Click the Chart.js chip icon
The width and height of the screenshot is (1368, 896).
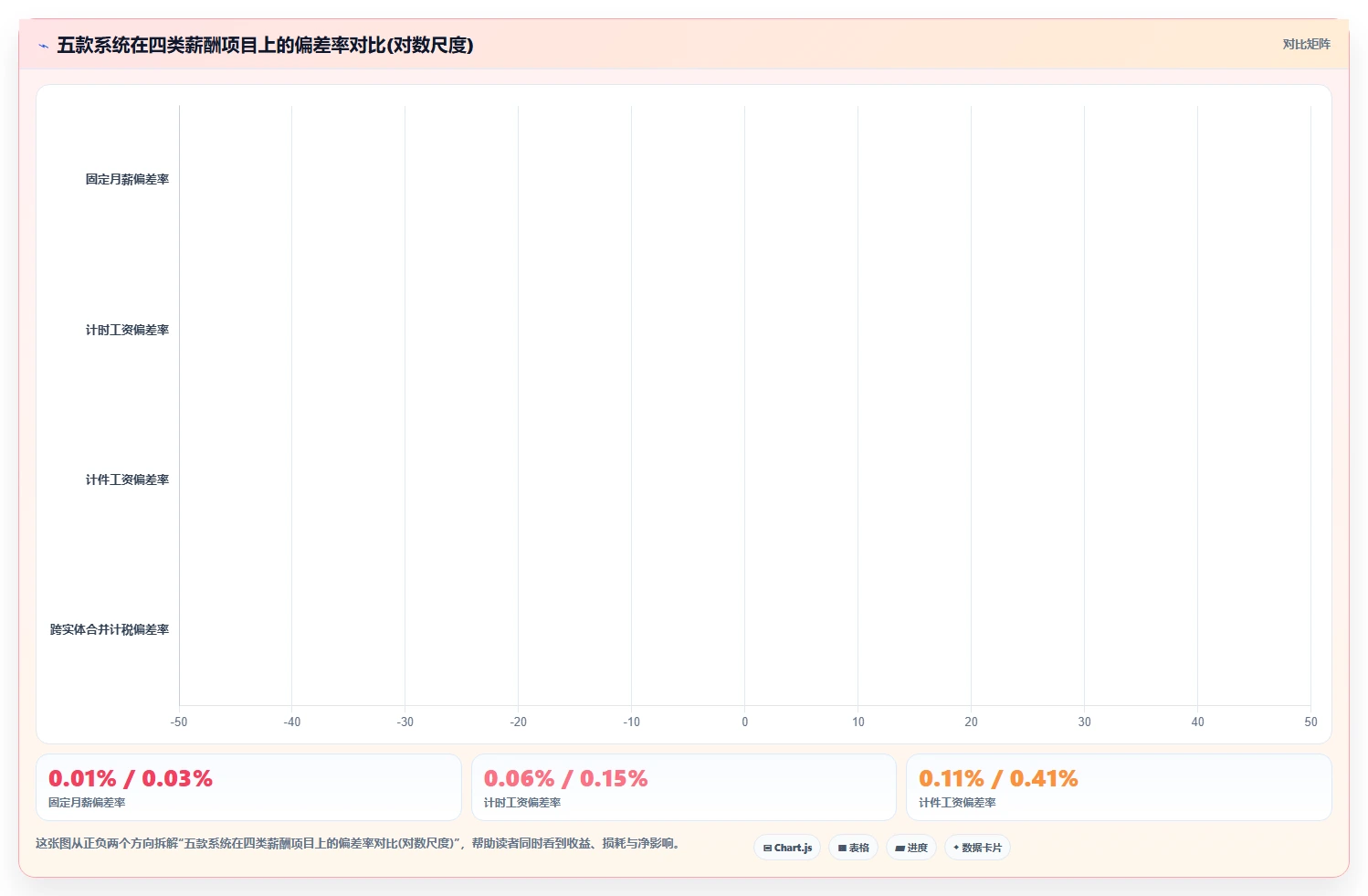[x=768, y=848]
